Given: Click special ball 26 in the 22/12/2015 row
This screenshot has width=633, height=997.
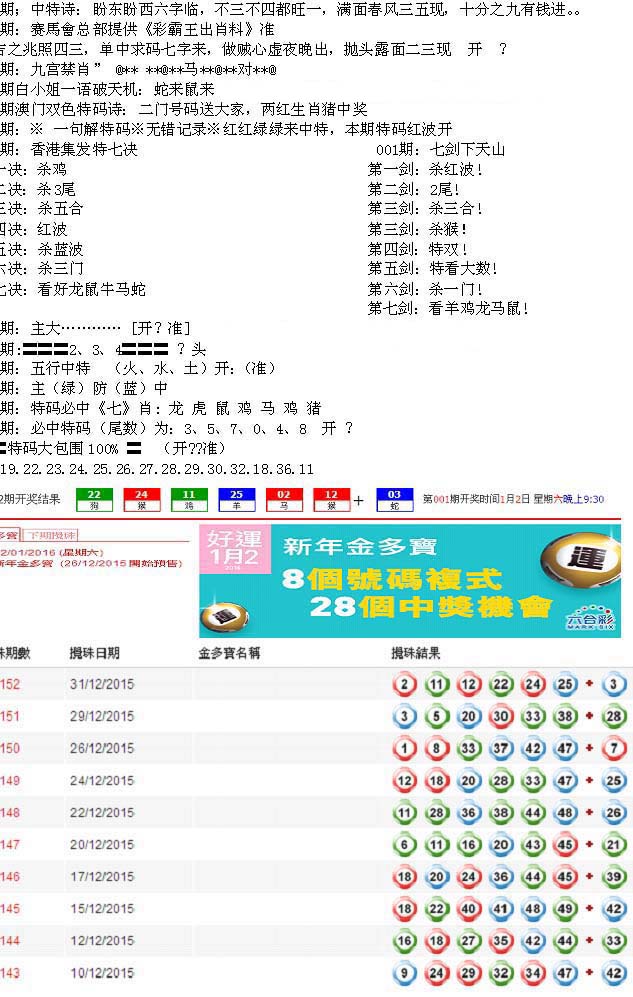Looking at the screenshot, I should (613, 813).
